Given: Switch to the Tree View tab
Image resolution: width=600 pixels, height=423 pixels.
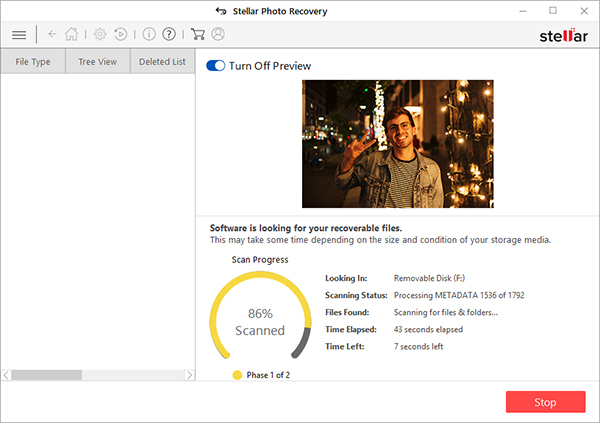Looking at the screenshot, I should coord(98,61).
